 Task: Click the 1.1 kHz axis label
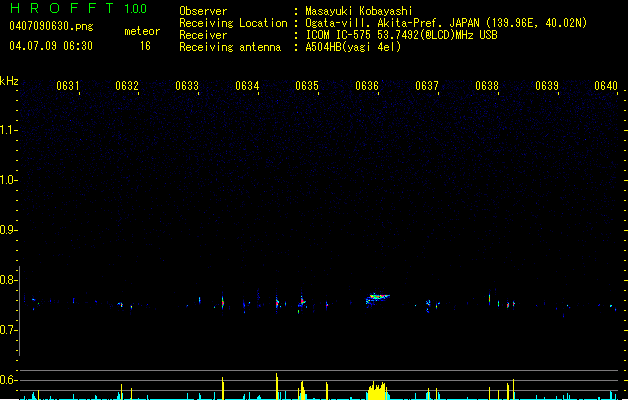tap(8, 130)
